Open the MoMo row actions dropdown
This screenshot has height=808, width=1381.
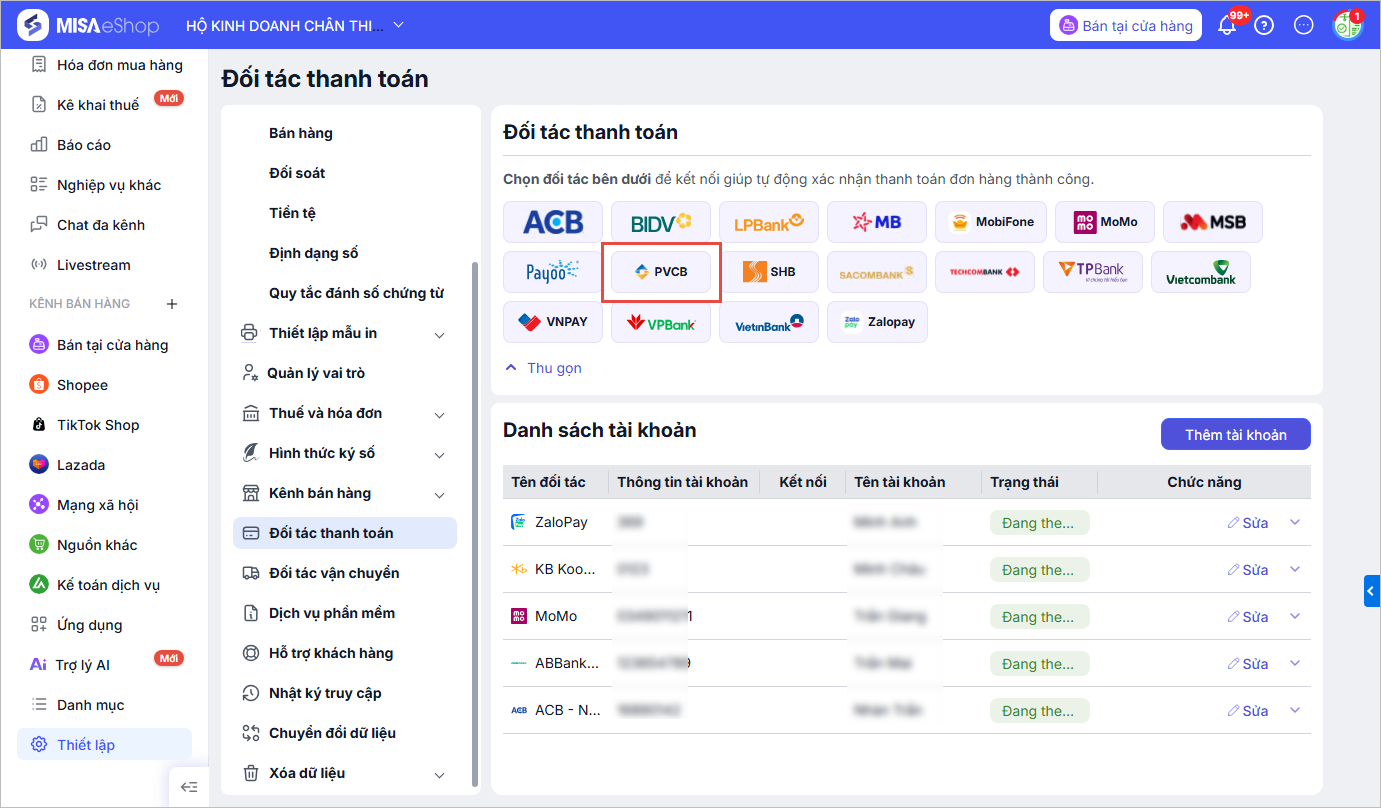click(1295, 616)
